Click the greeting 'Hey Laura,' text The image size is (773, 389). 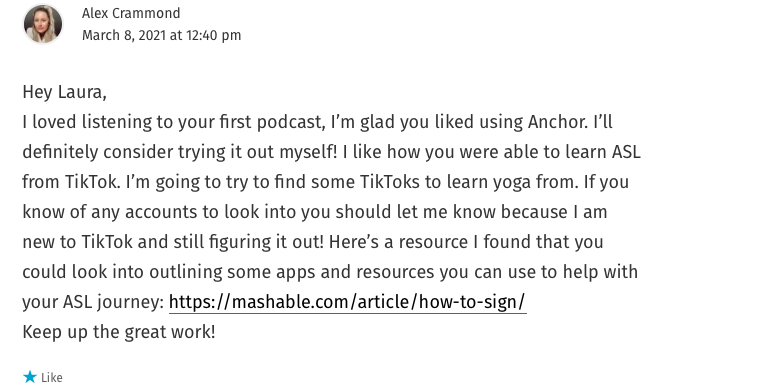point(64,92)
